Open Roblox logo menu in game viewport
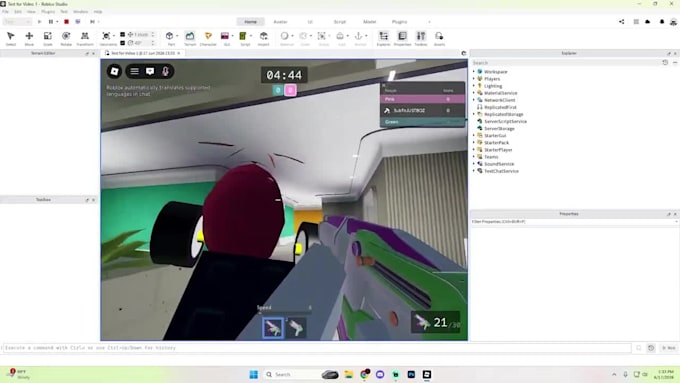The height and width of the screenshot is (383, 680). coord(114,71)
